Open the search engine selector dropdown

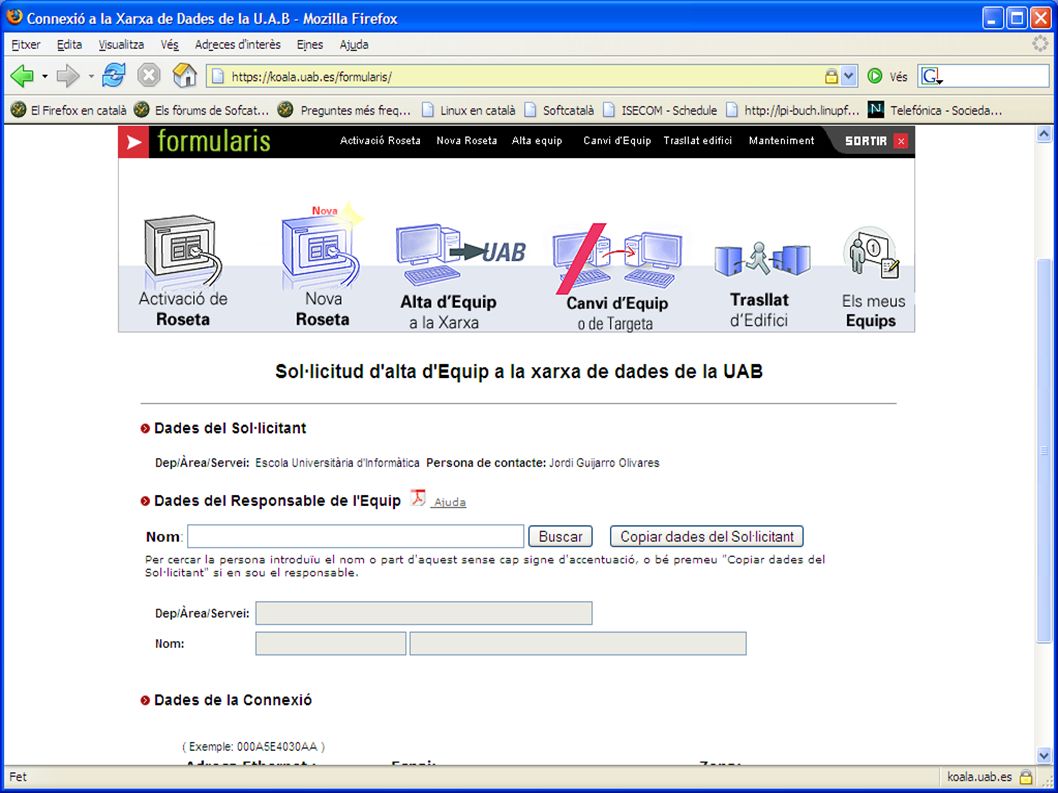pyautogui.click(x=931, y=76)
